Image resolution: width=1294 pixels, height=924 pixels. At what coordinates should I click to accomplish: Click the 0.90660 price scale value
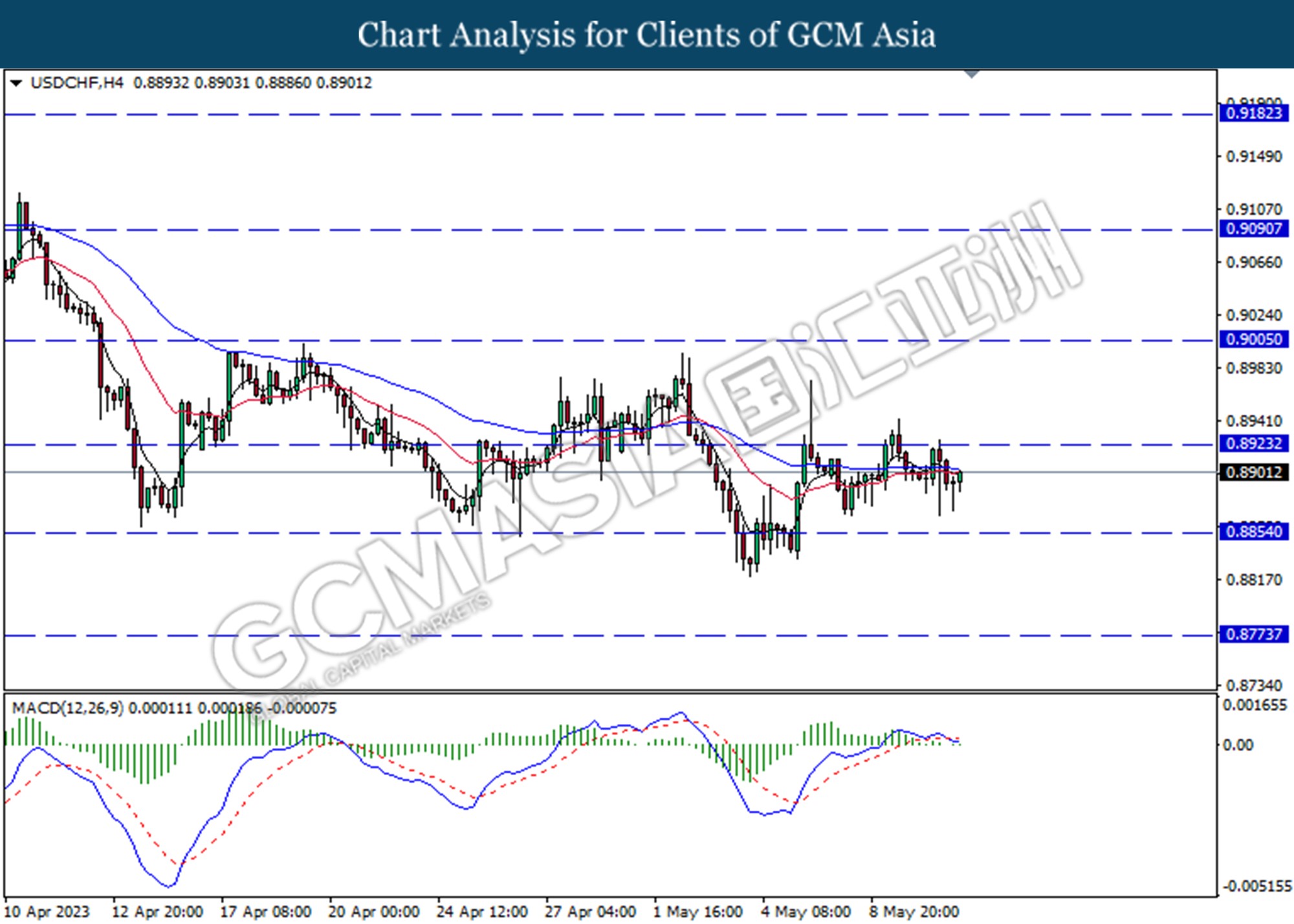coord(1254,263)
